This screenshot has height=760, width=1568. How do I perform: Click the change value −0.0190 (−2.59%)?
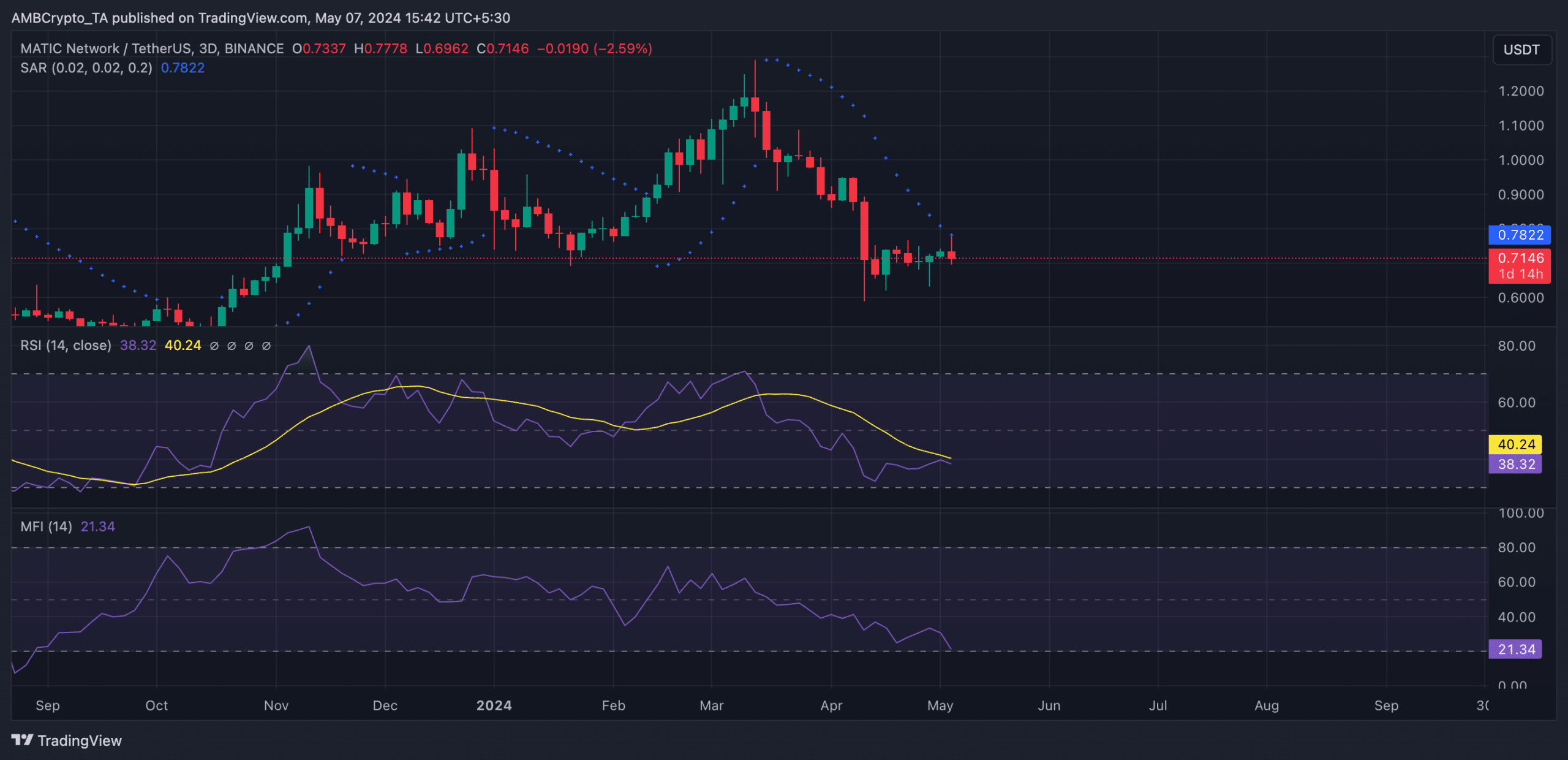coord(595,48)
